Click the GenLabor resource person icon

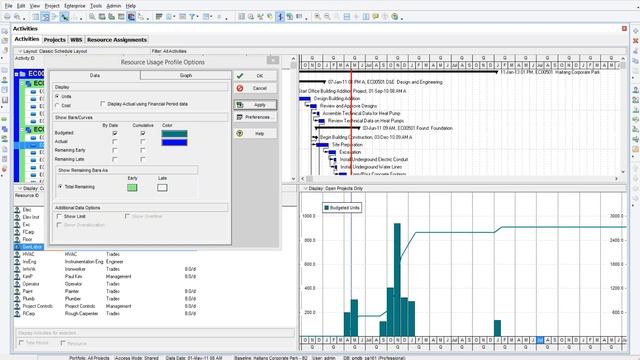[17, 247]
